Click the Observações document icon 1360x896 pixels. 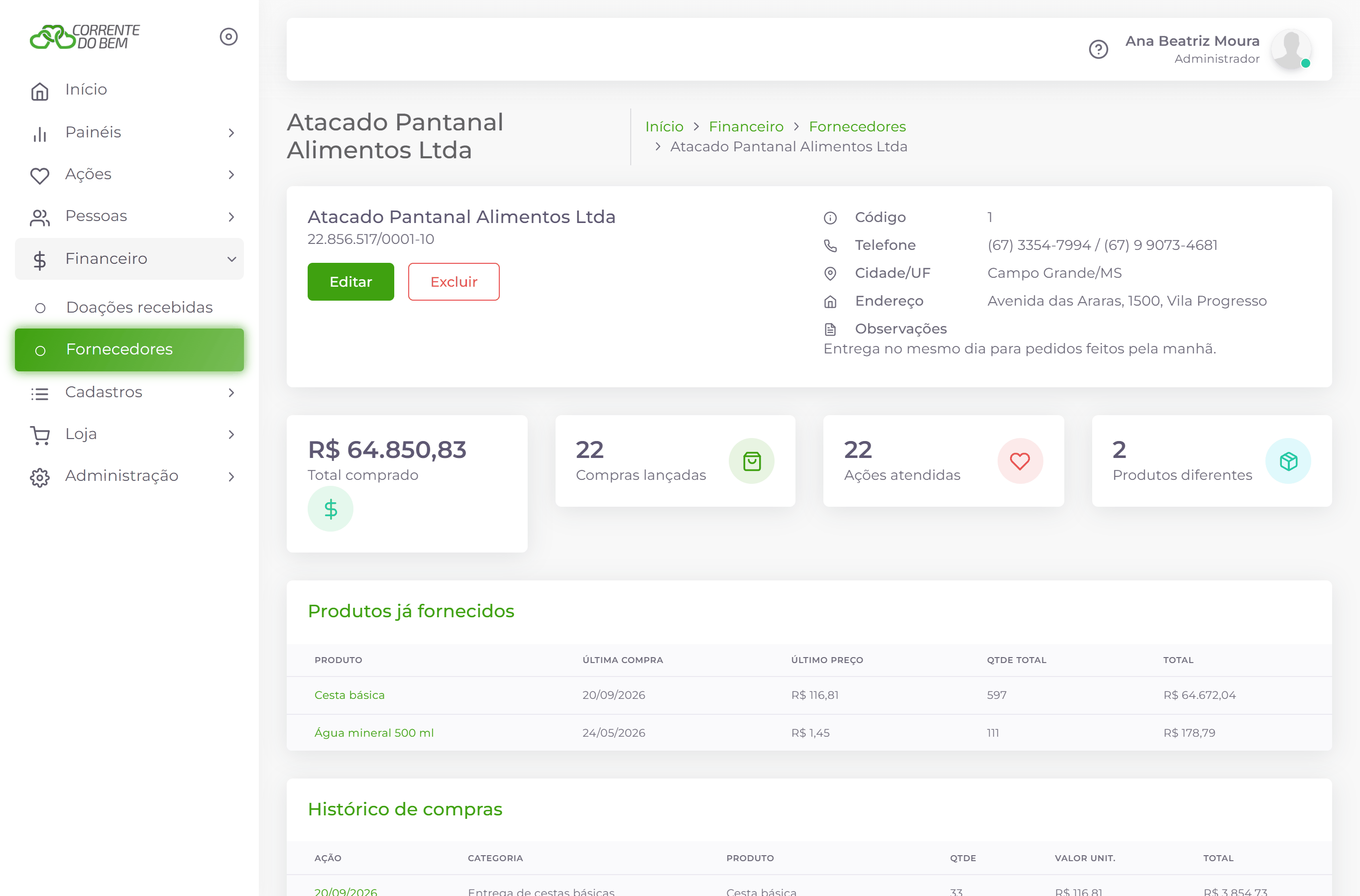830,330
